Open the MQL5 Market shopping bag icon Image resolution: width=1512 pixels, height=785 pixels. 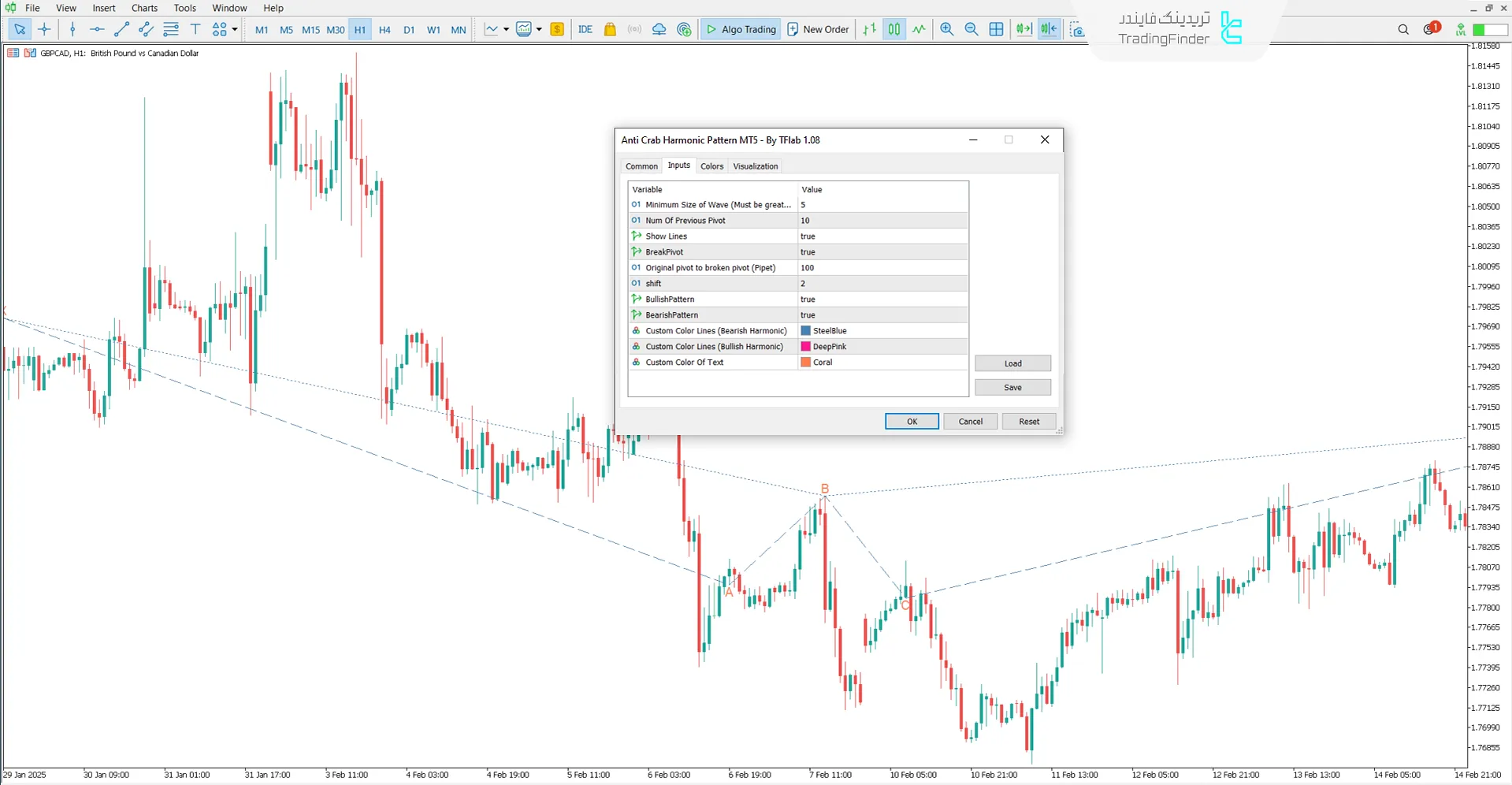point(610,29)
